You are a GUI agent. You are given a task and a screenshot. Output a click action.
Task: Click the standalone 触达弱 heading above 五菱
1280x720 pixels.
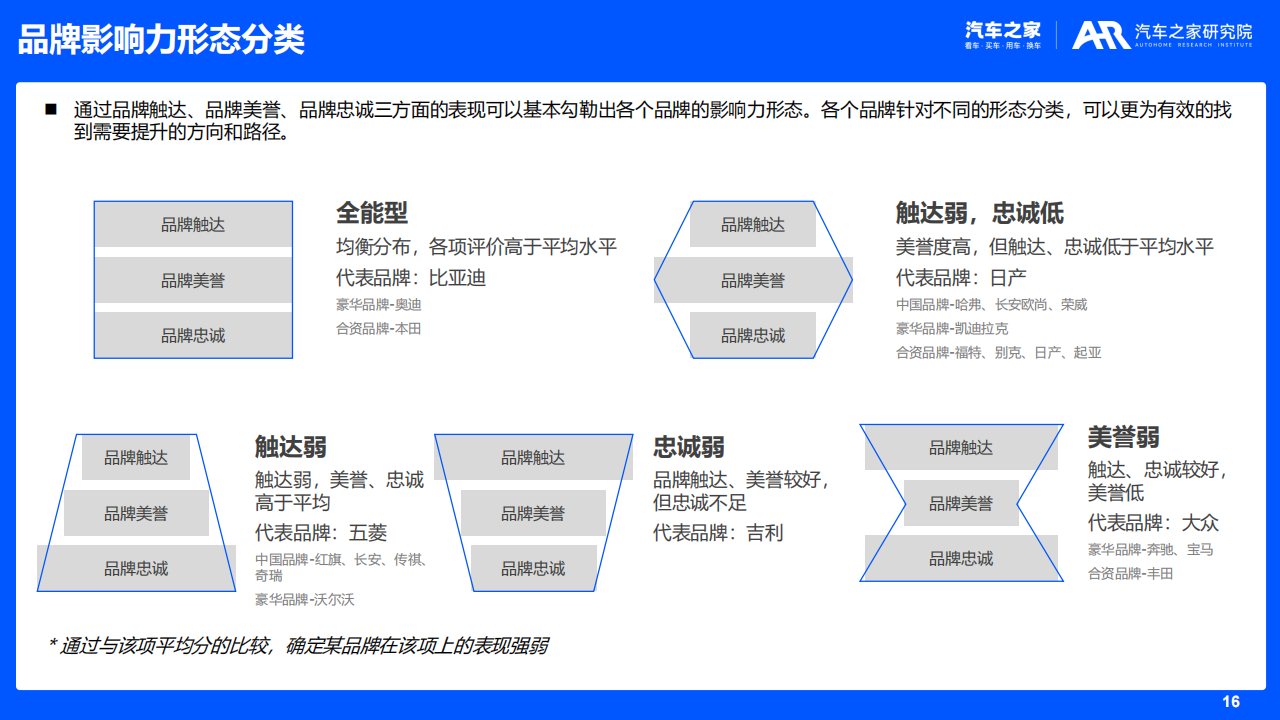coord(291,446)
